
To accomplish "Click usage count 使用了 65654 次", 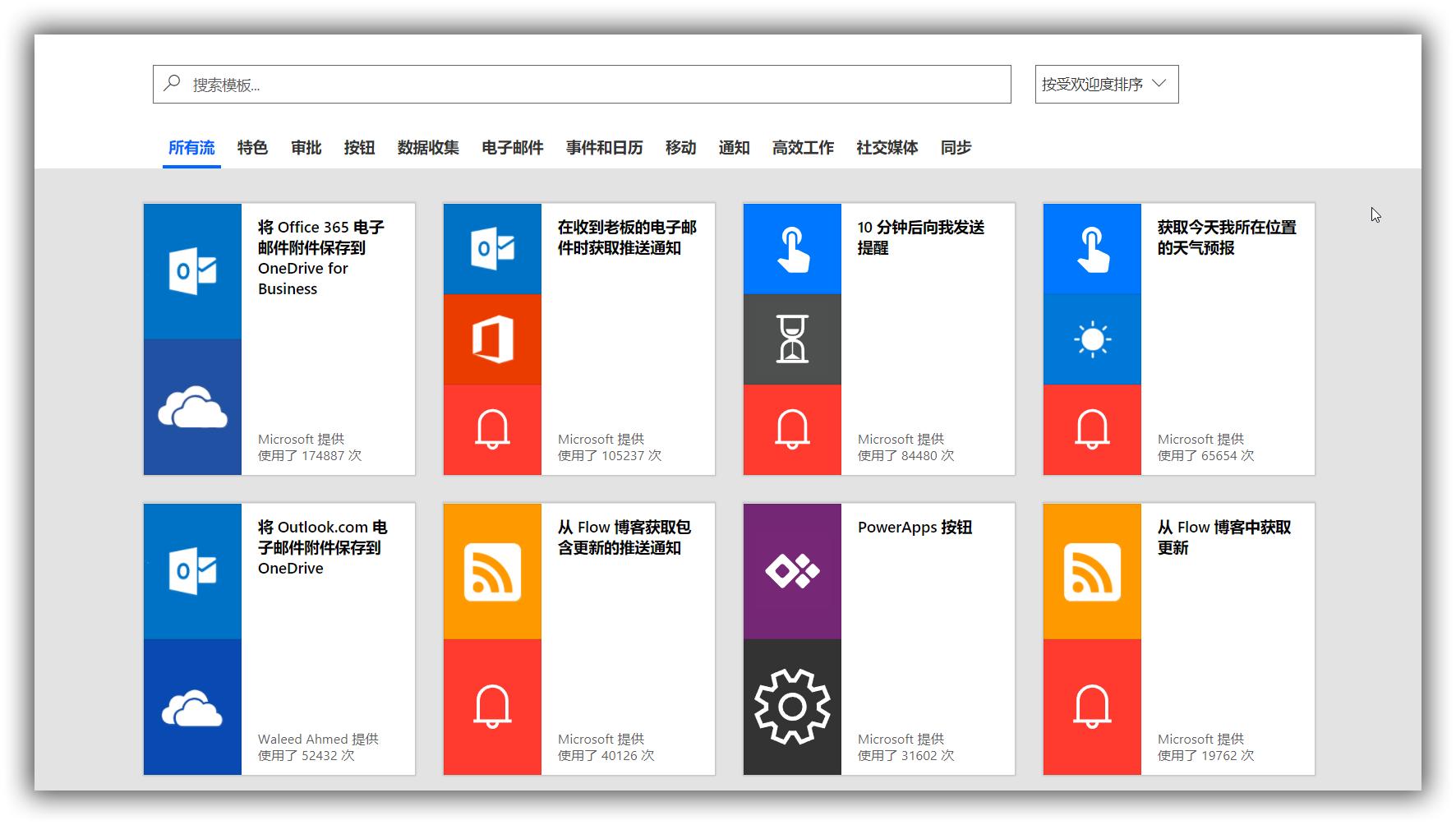I will [1206, 455].
